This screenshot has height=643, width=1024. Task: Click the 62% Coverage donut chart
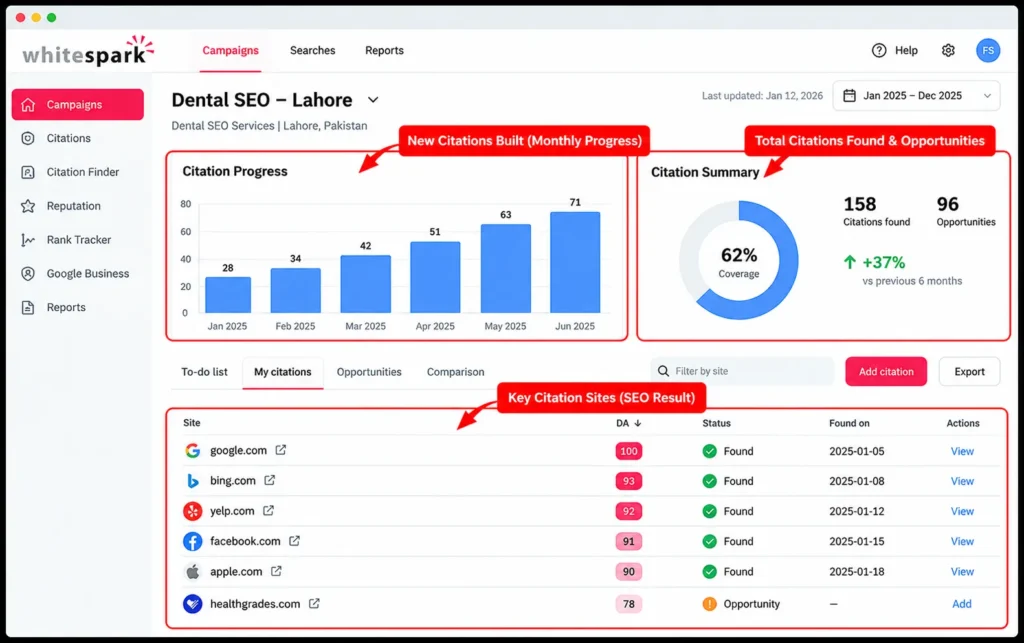(x=739, y=260)
